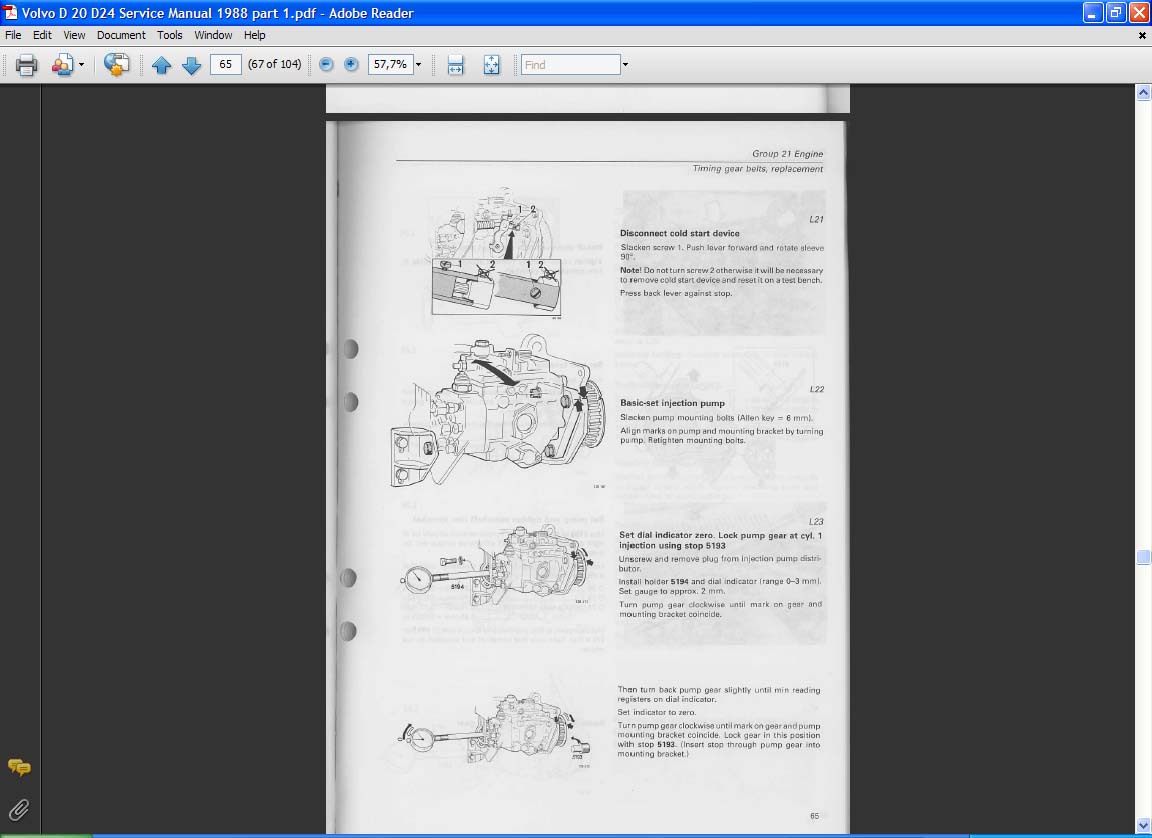Zoom out with the minus icon
The image size is (1152, 838).
coord(326,65)
